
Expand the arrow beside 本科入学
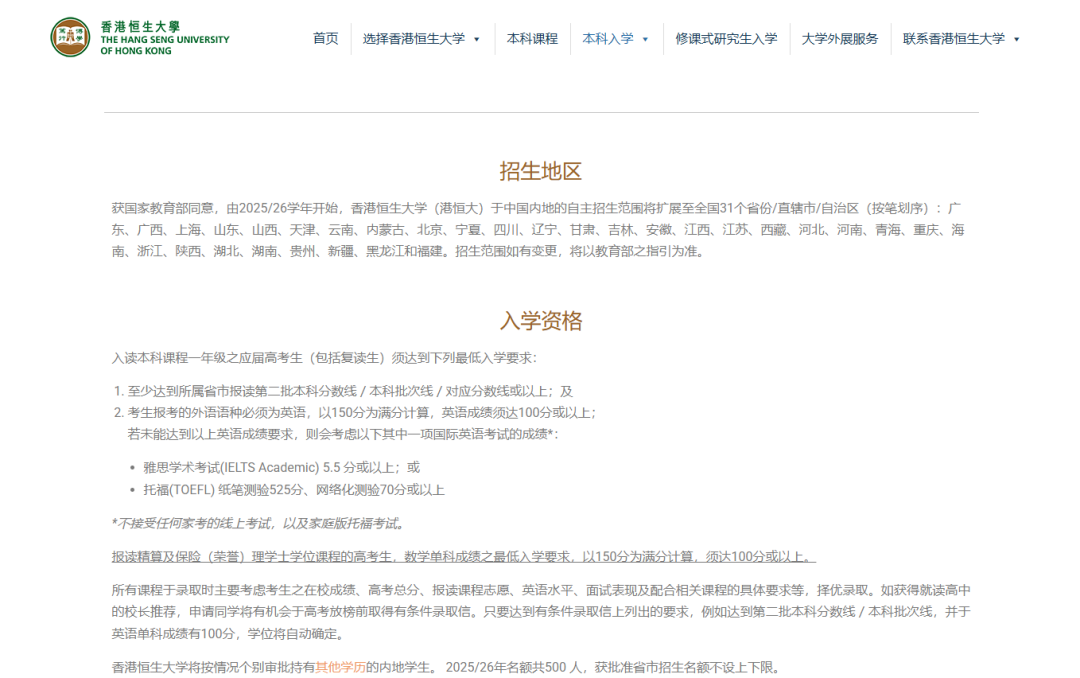click(645, 40)
